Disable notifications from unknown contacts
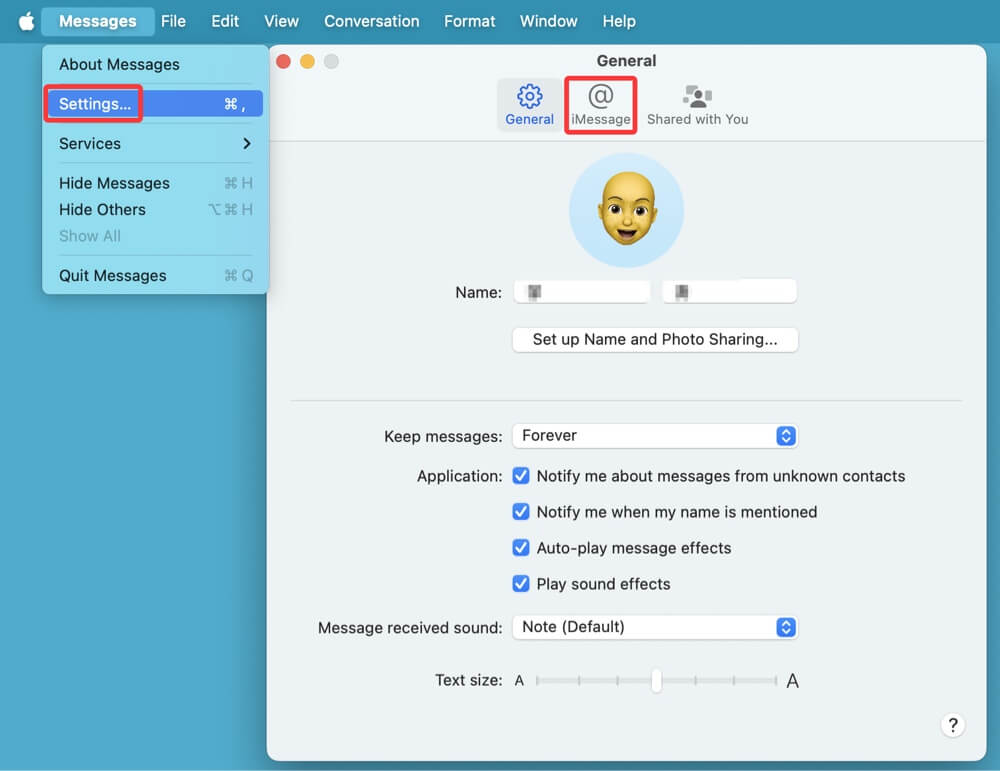Screen dimensions: 1000x771 click(521, 476)
